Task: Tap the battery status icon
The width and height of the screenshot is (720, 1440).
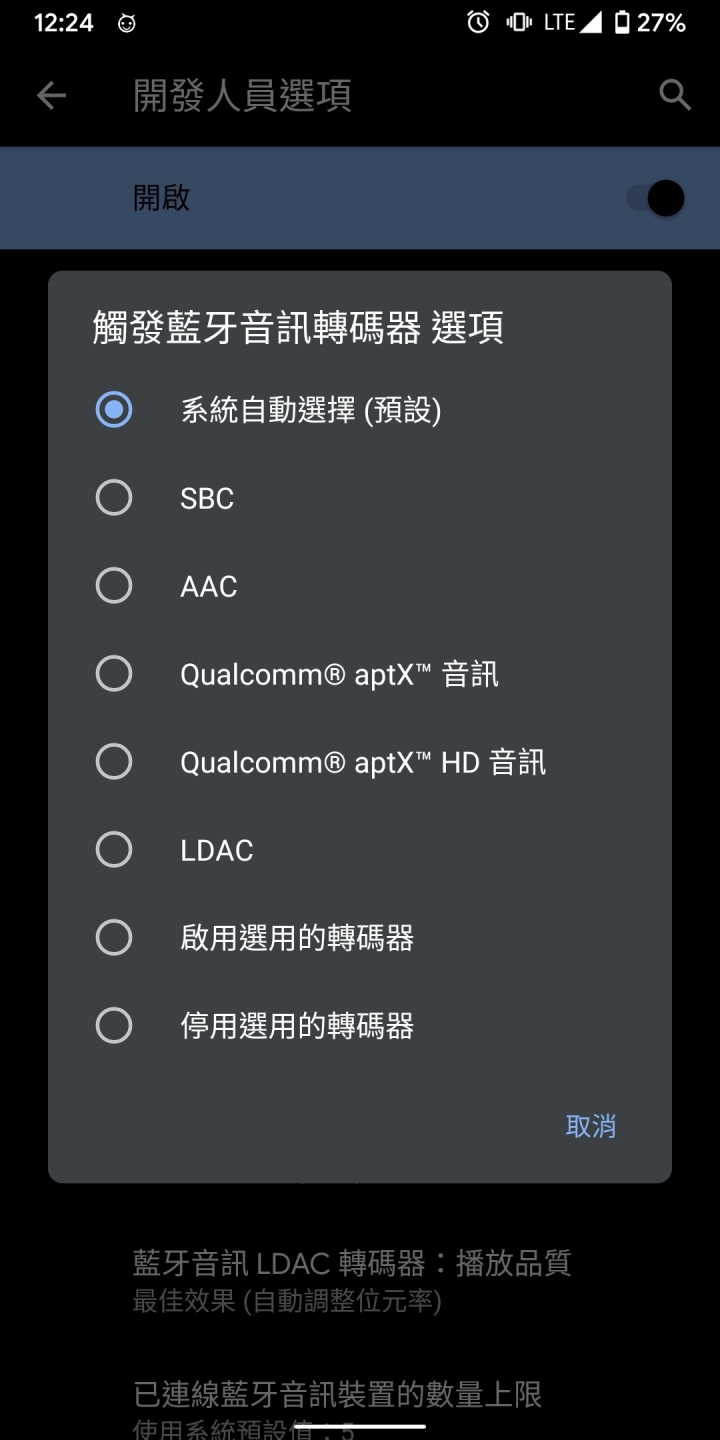Action: pyautogui.click(x=622, y=22)
